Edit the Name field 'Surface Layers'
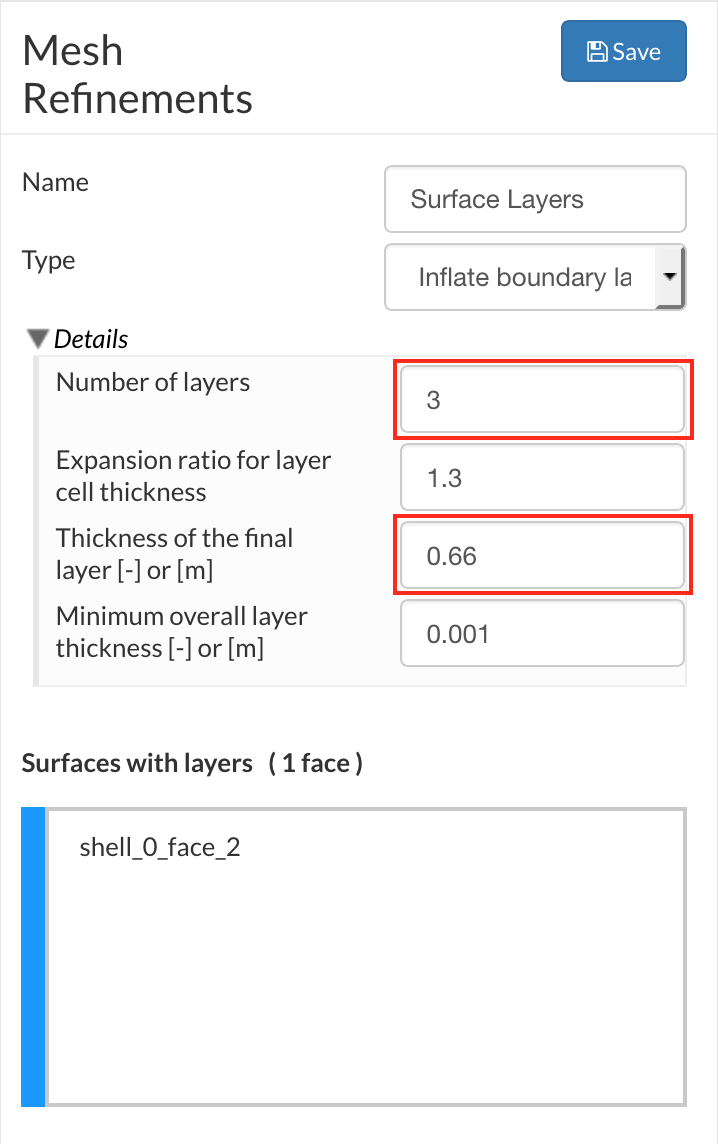 [535, 199]
